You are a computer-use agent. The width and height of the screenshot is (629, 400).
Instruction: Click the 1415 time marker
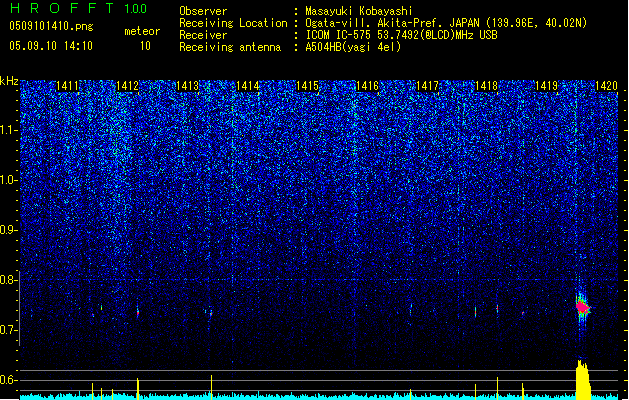point(307,86)
